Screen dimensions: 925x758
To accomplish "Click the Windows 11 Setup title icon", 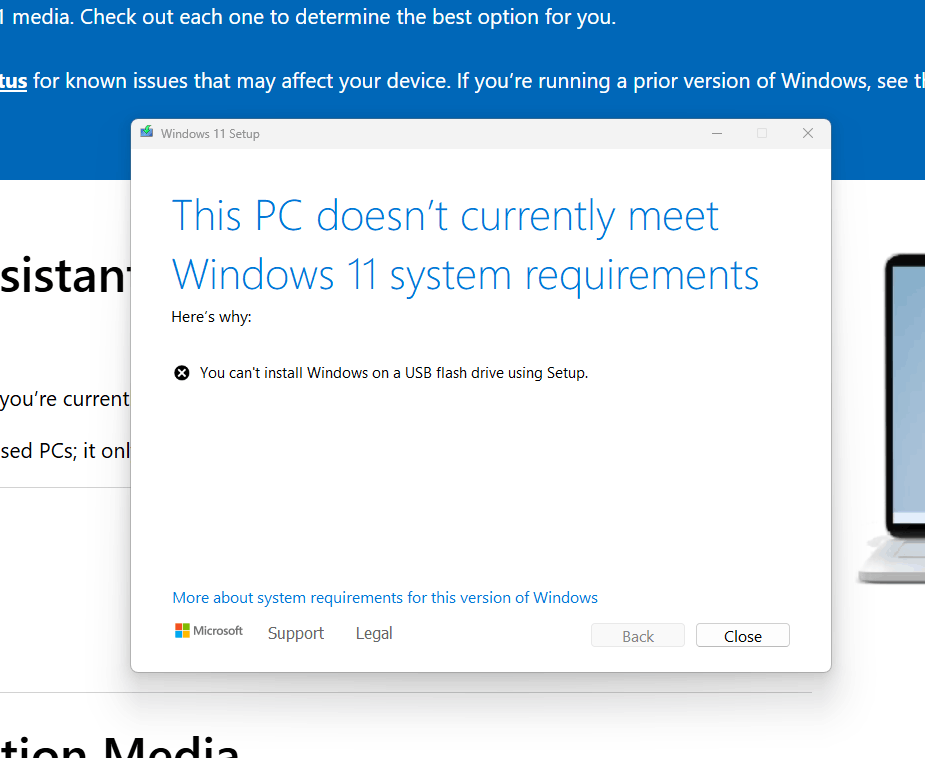I will pyautogui.click(x=147, y=132).
